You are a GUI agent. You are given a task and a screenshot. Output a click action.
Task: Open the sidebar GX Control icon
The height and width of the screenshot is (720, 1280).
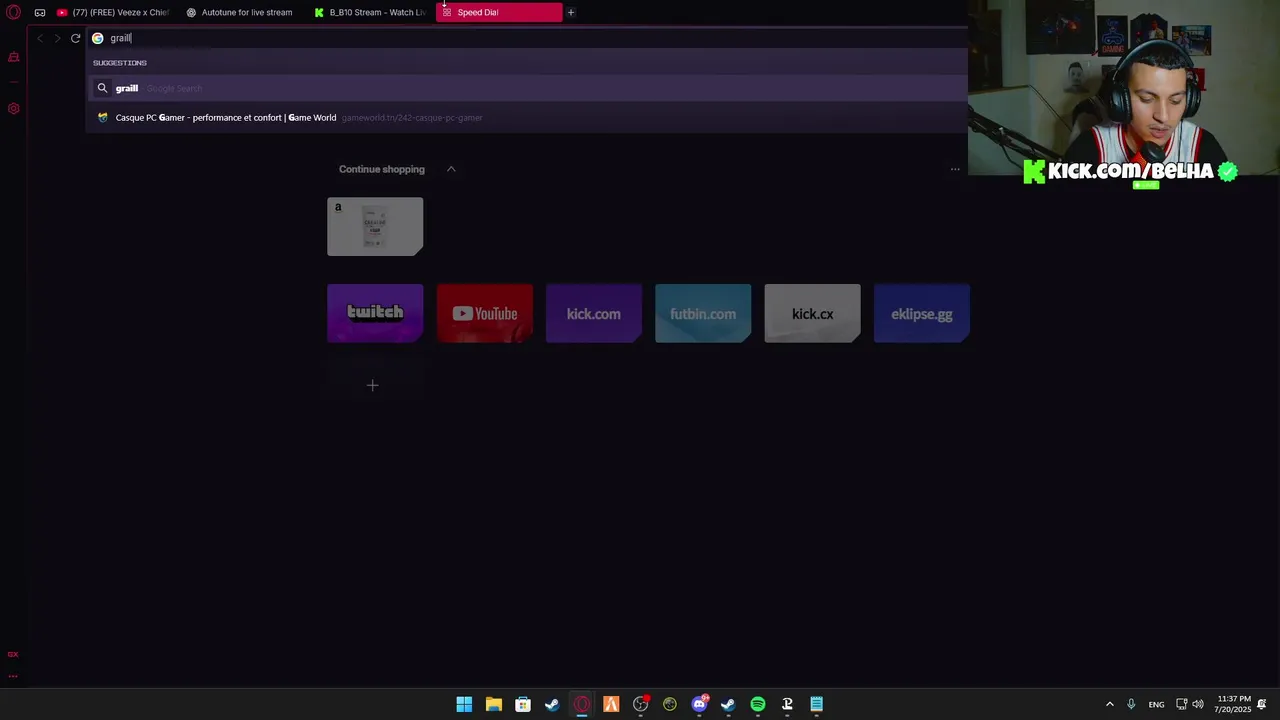click(13, 57)
